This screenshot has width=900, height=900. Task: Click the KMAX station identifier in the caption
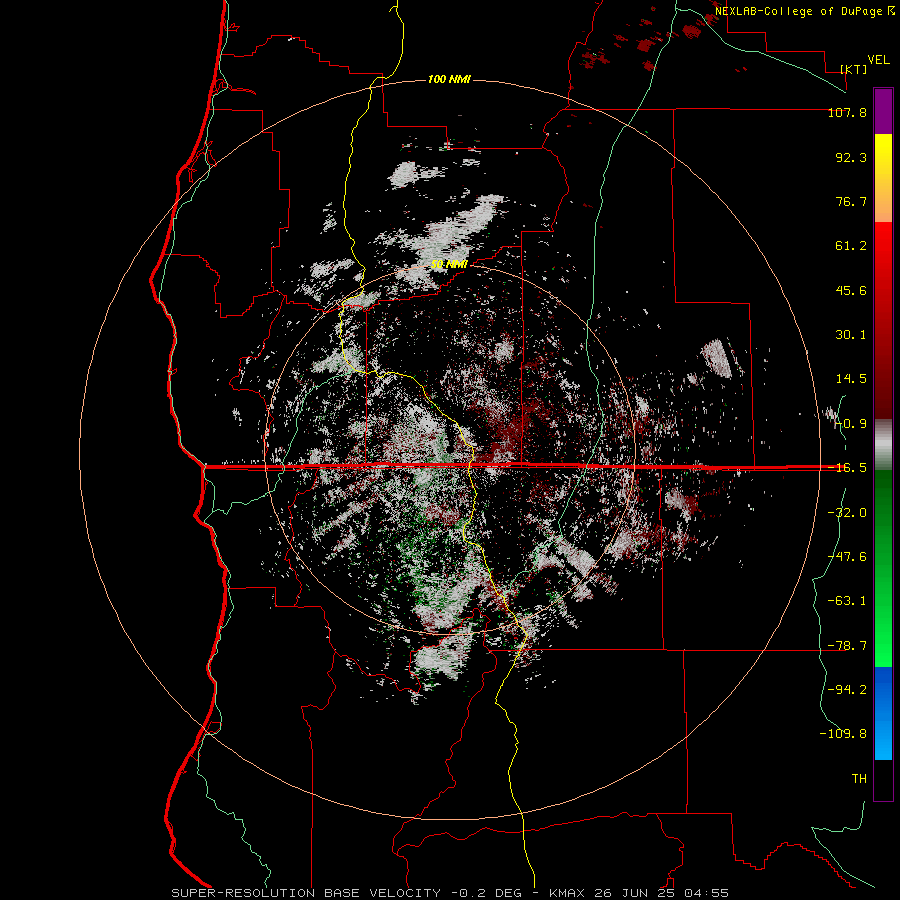click(x=567, y=893)
